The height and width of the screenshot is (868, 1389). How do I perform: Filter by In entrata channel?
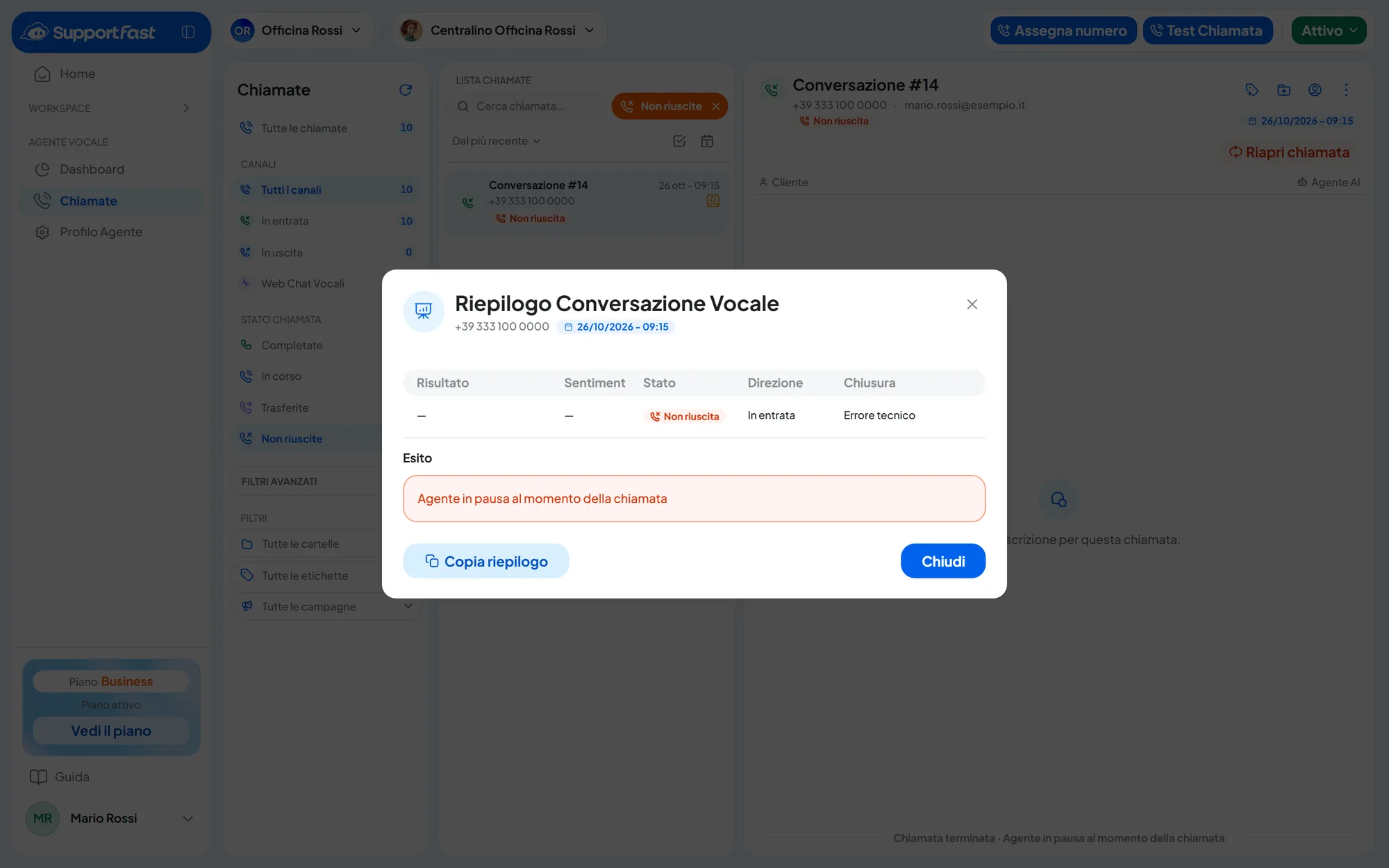coord(326,221)
